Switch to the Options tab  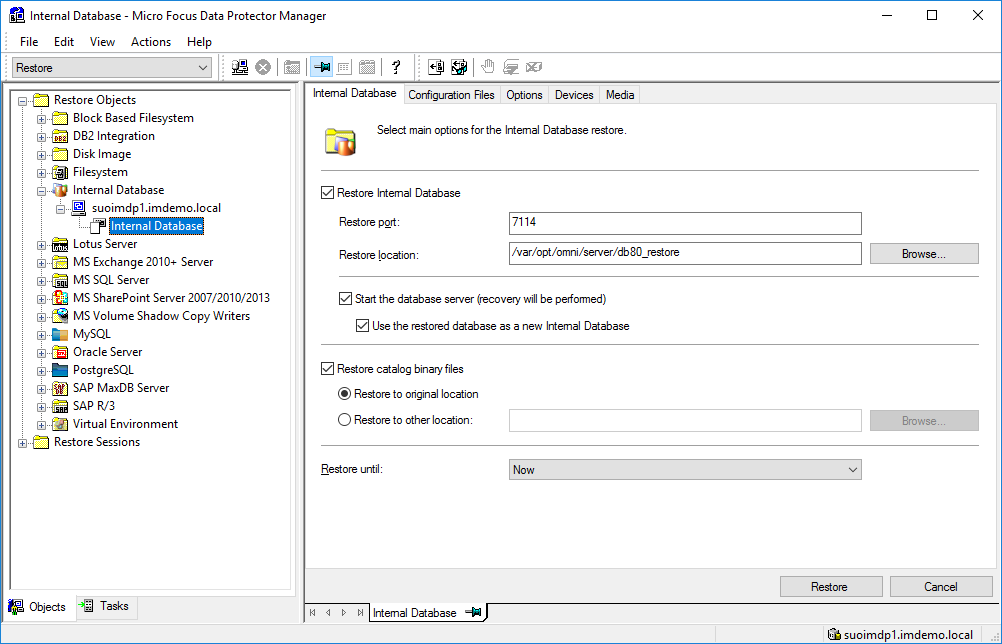point(524,95)
